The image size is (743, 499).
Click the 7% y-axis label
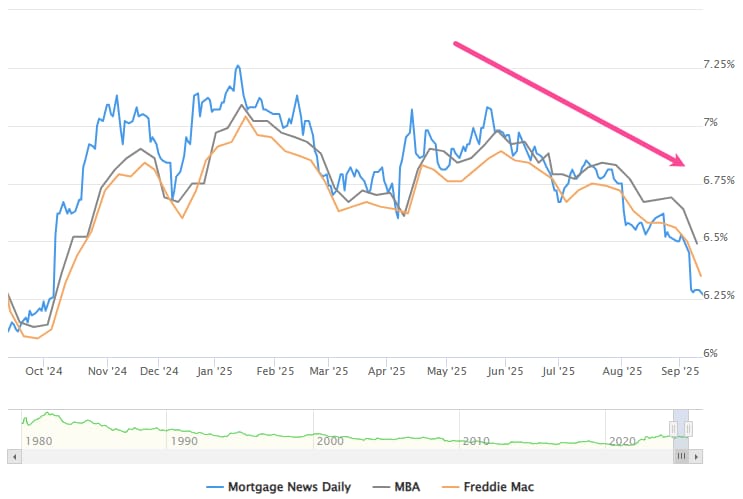pos(710,123)
